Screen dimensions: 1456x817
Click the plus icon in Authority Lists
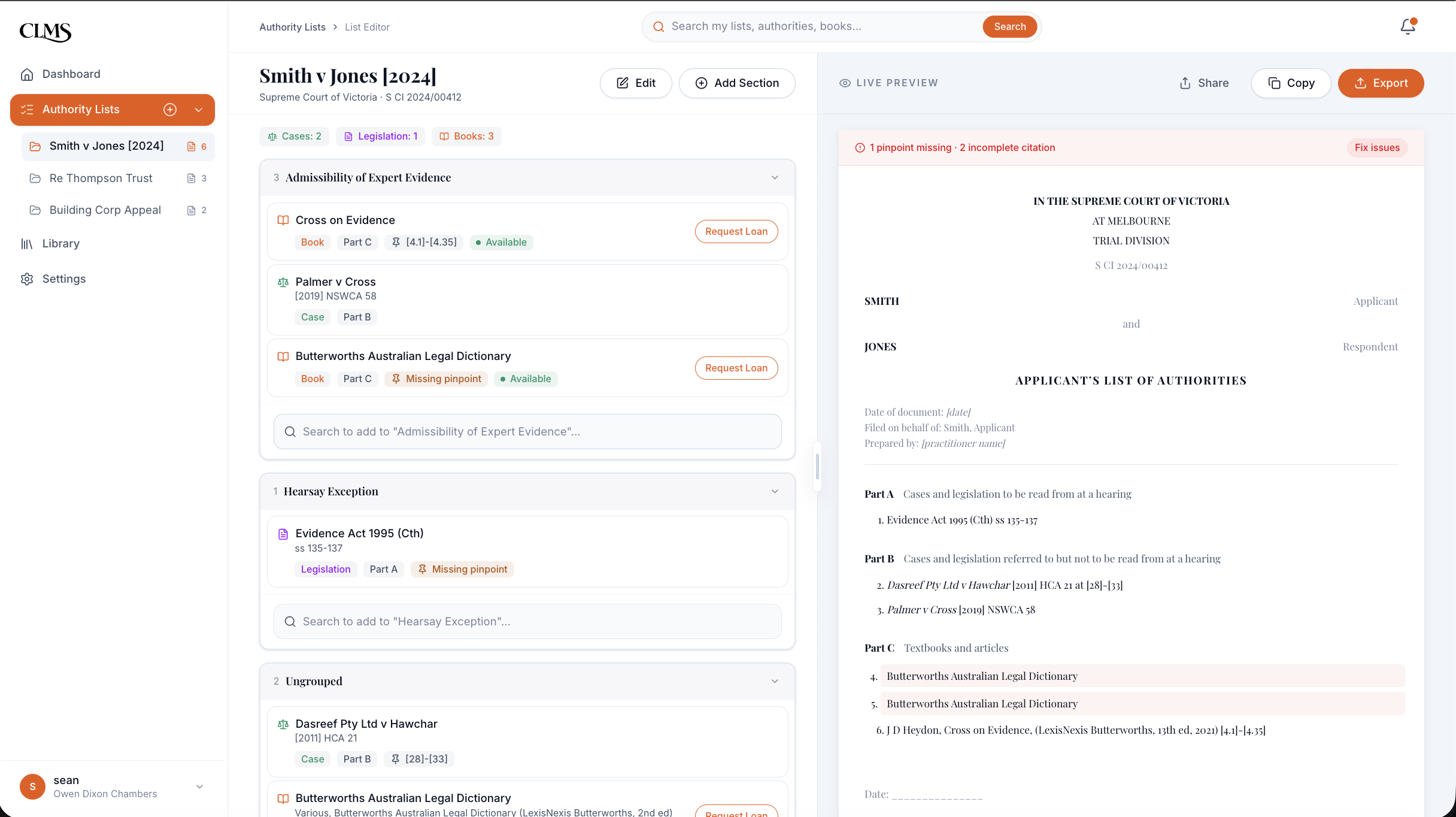pos(170,110)
